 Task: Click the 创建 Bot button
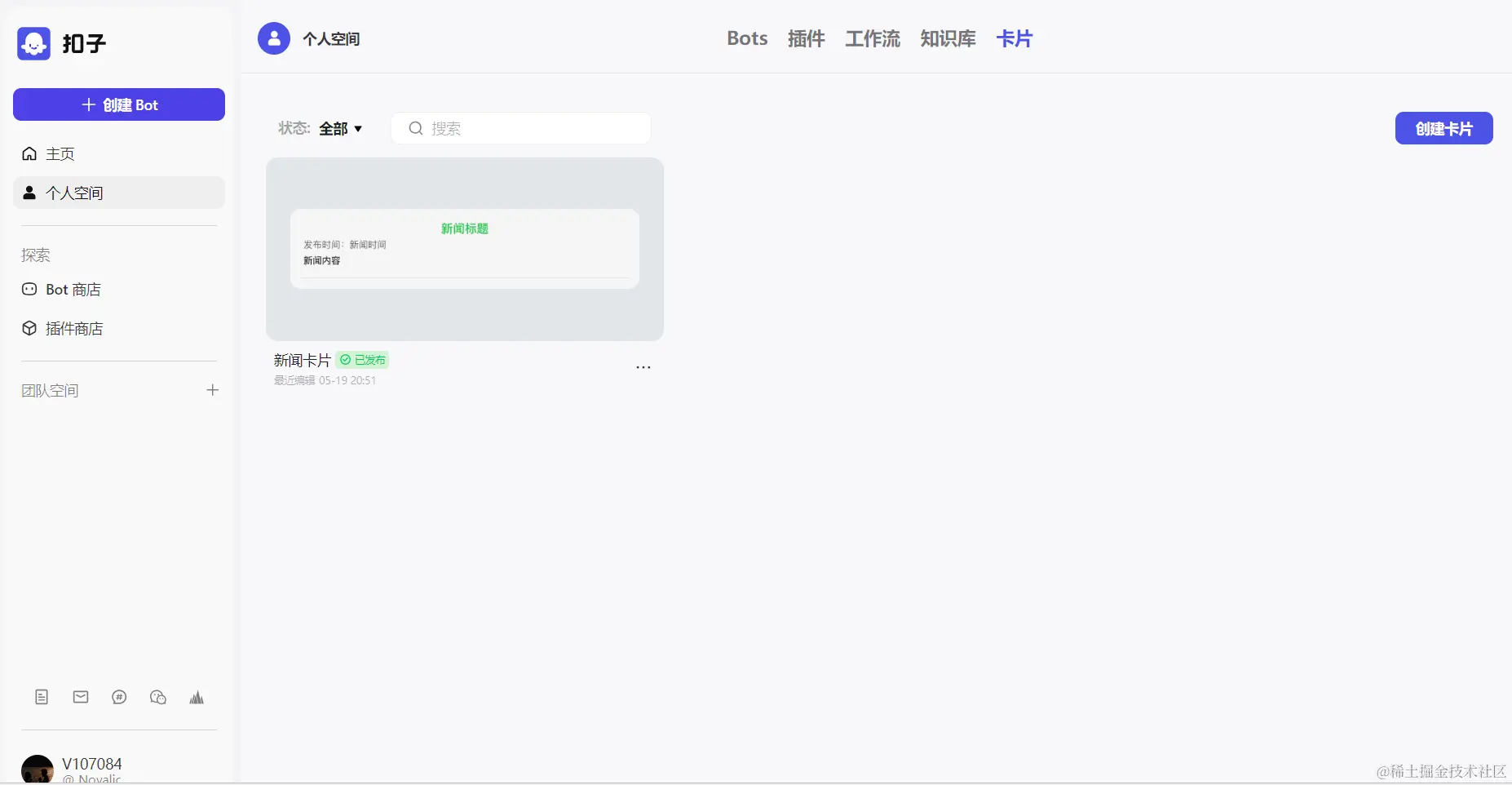[x=119, y=104]
